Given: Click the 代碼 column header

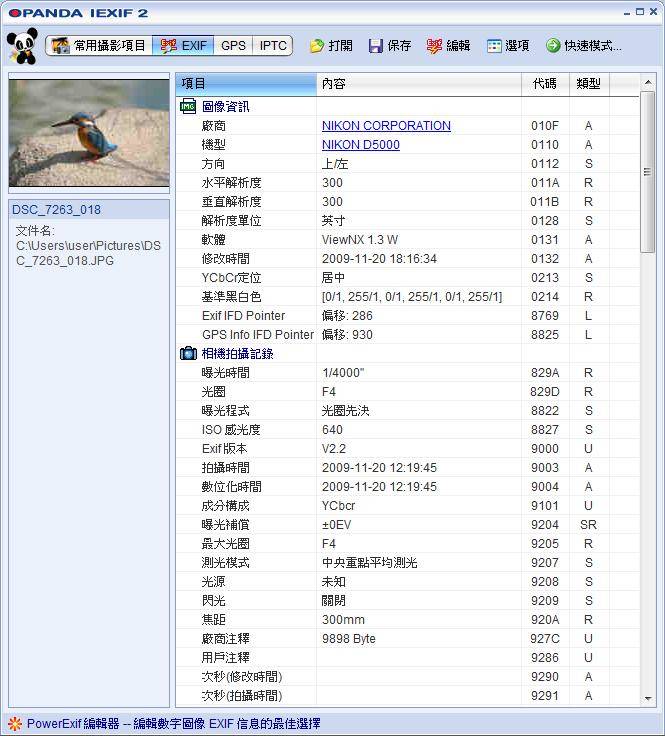Looking at the screenshot, I should [x=545, y=84].
